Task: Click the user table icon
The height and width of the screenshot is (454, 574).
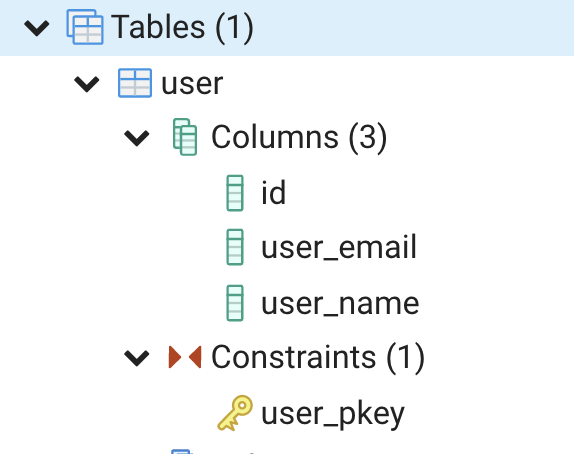Action: (135, 83)
